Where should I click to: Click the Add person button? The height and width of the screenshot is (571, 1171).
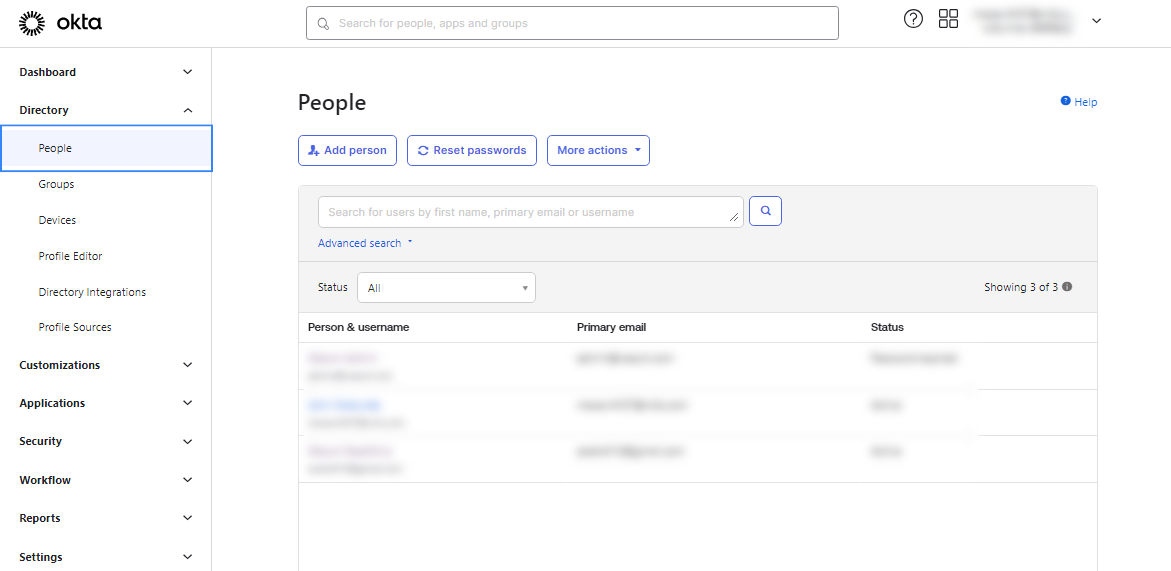347,150
